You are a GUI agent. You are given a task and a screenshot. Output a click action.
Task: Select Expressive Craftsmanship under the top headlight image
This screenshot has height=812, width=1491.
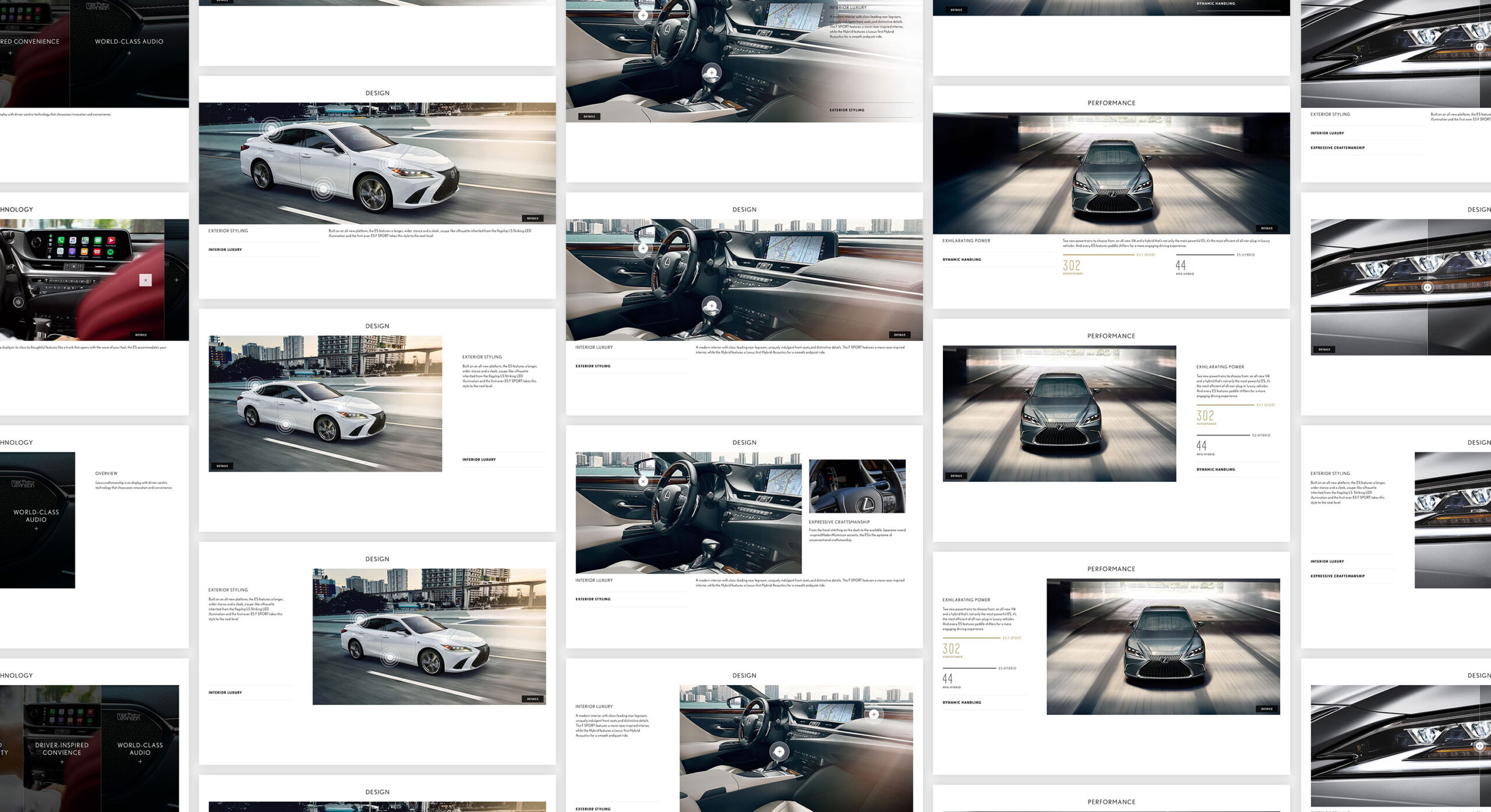click(1338, 148)
